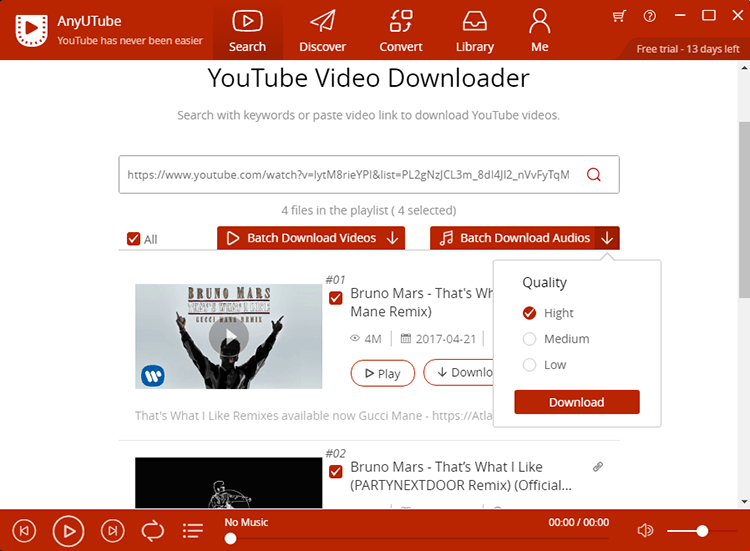Click play overlay on Bruno Mars thumbnail
750x551 pixels.
pos(229,336)
